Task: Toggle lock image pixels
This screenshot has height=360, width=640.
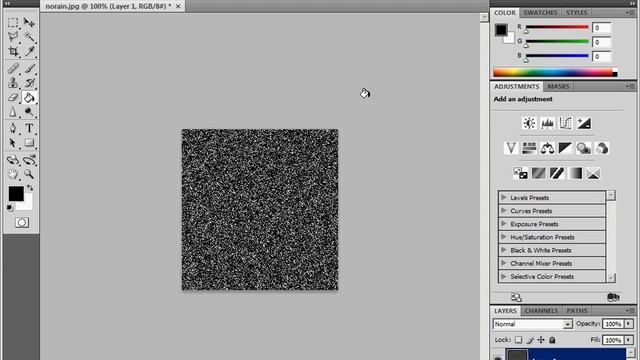Action: 530,340
